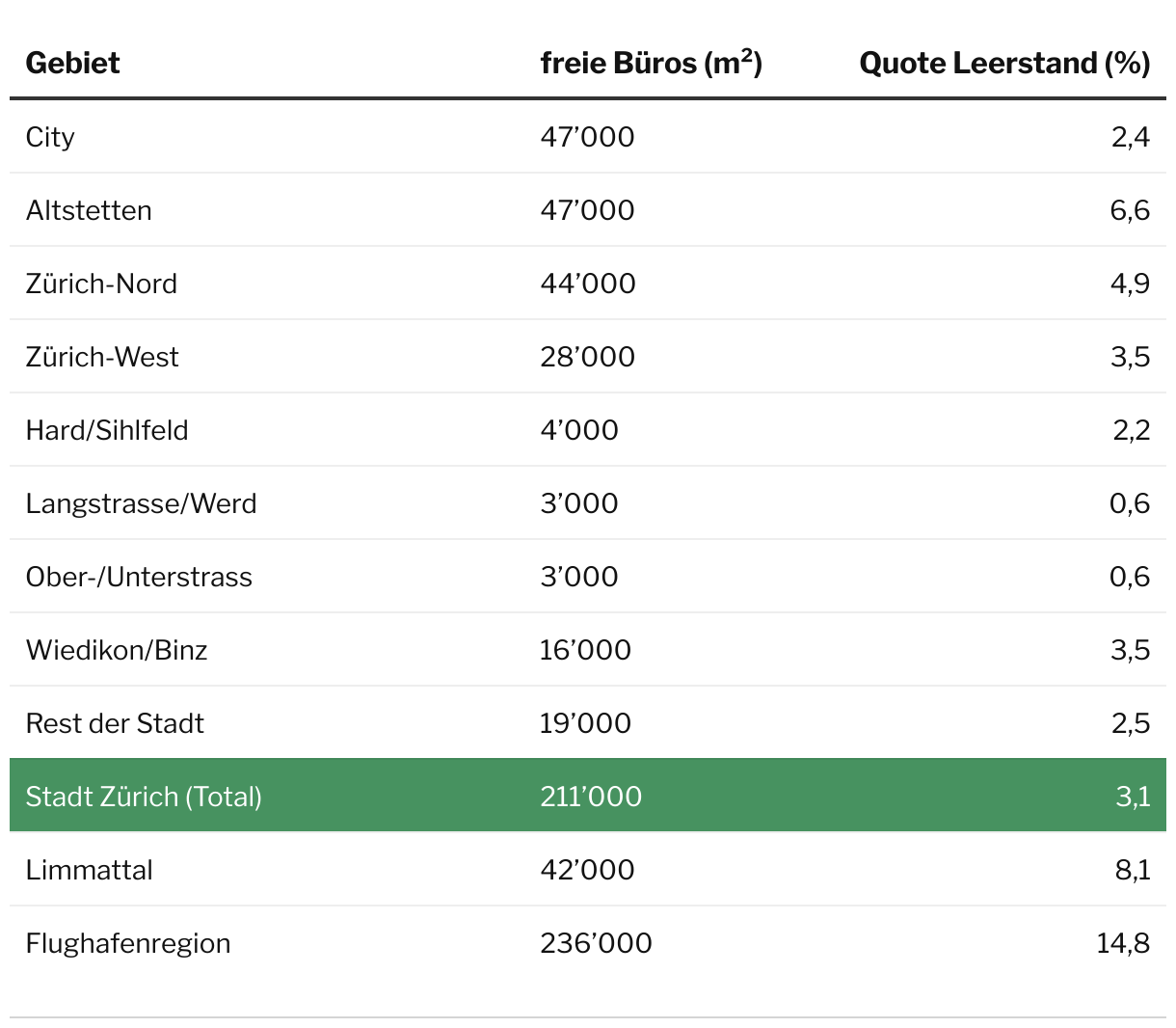Select the Ober-/Unterstrass row label
This screenshot has width=1176, height=1028.
[x=139, y=577]
